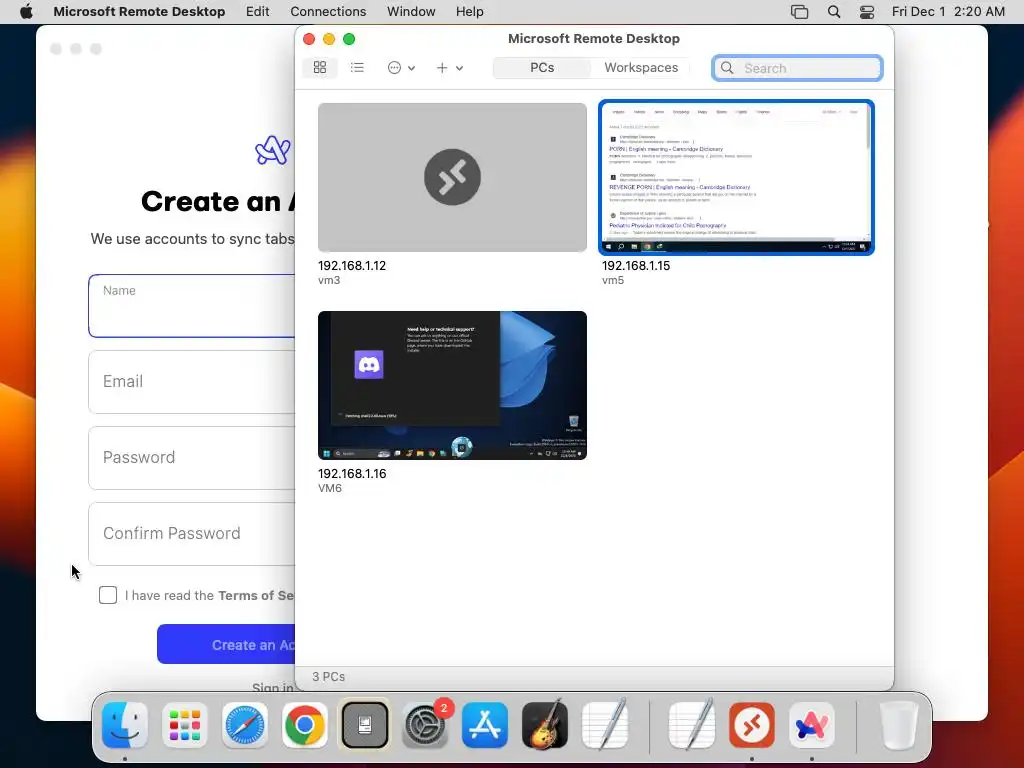Viewport: 1024px width, 768px height.
Task: Click the Stage Manager icon in menu bar
Action: click(x=799, y=12)
